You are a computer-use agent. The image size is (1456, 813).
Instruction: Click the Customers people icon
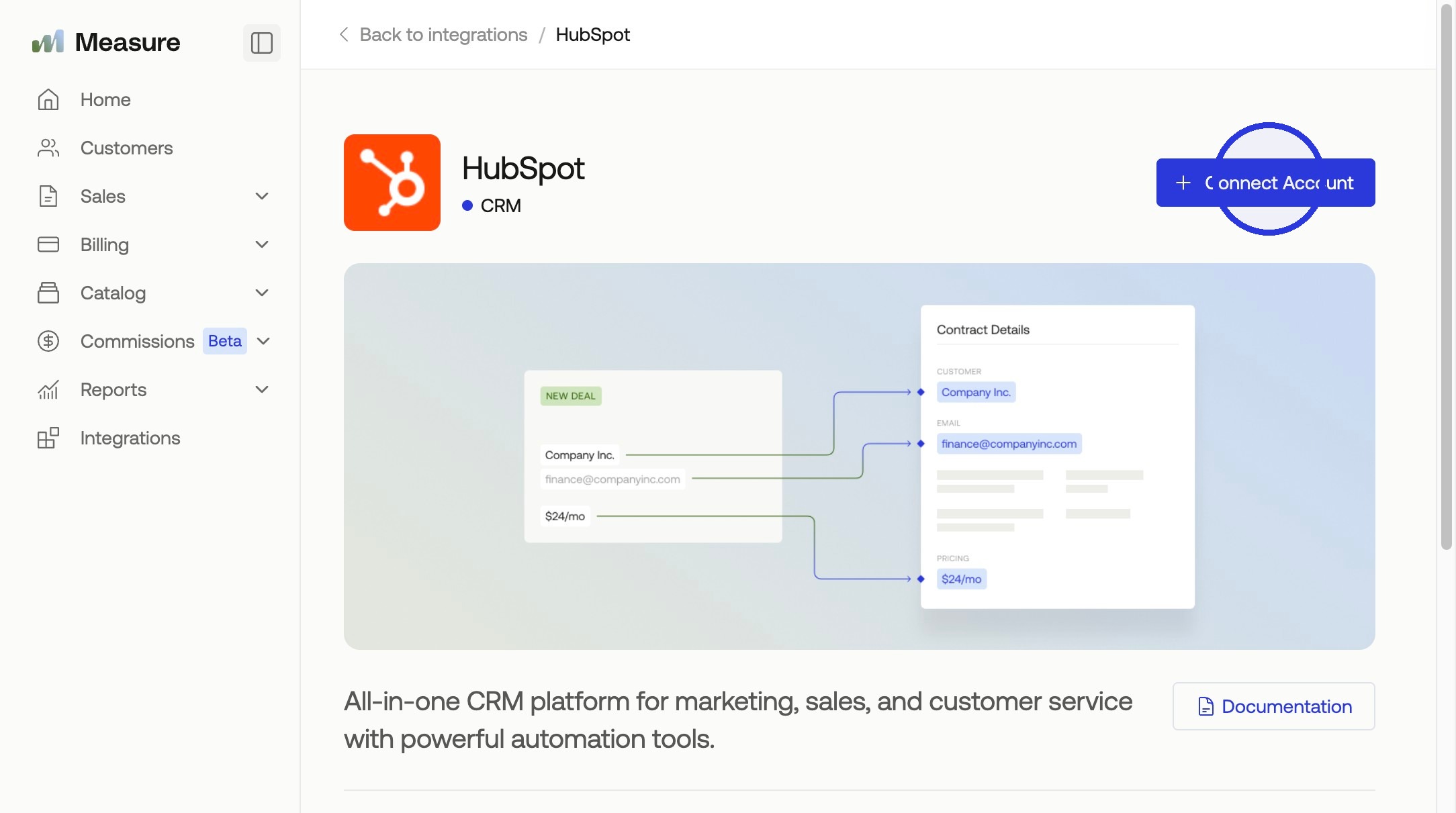point(48,148)
